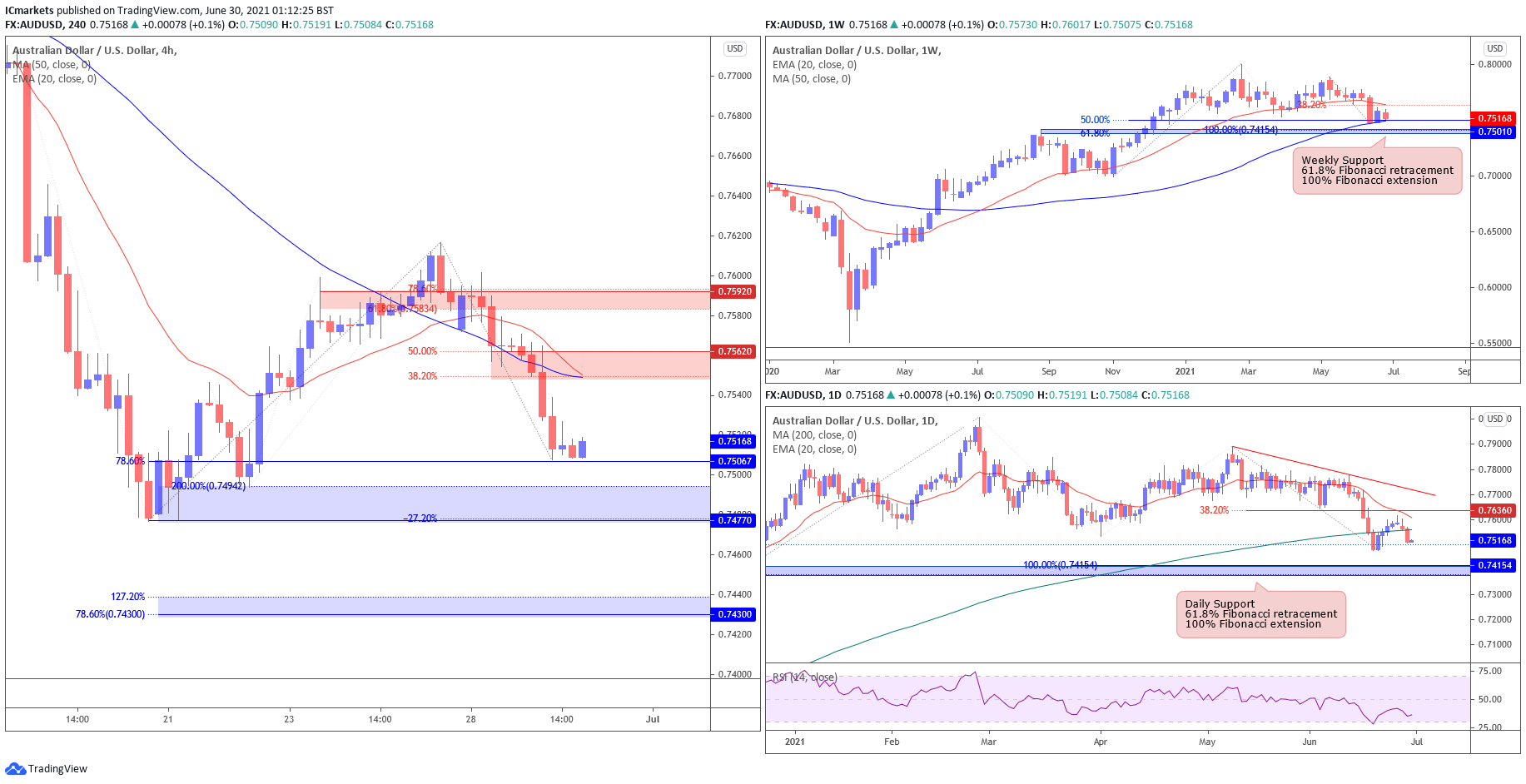Click the 'FX:AUDUSD, 1W' symbol header
1526x784 pixels.
[804, 25]
